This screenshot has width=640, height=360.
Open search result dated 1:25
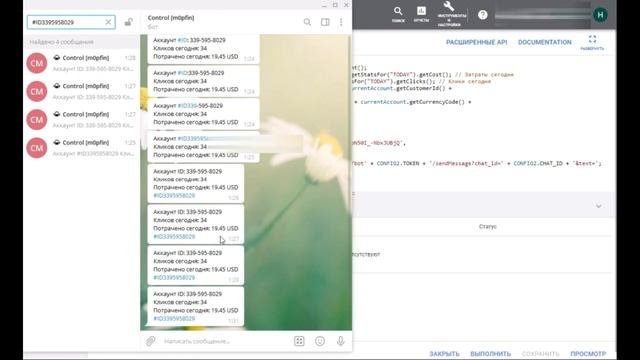[x=81, y=147]
